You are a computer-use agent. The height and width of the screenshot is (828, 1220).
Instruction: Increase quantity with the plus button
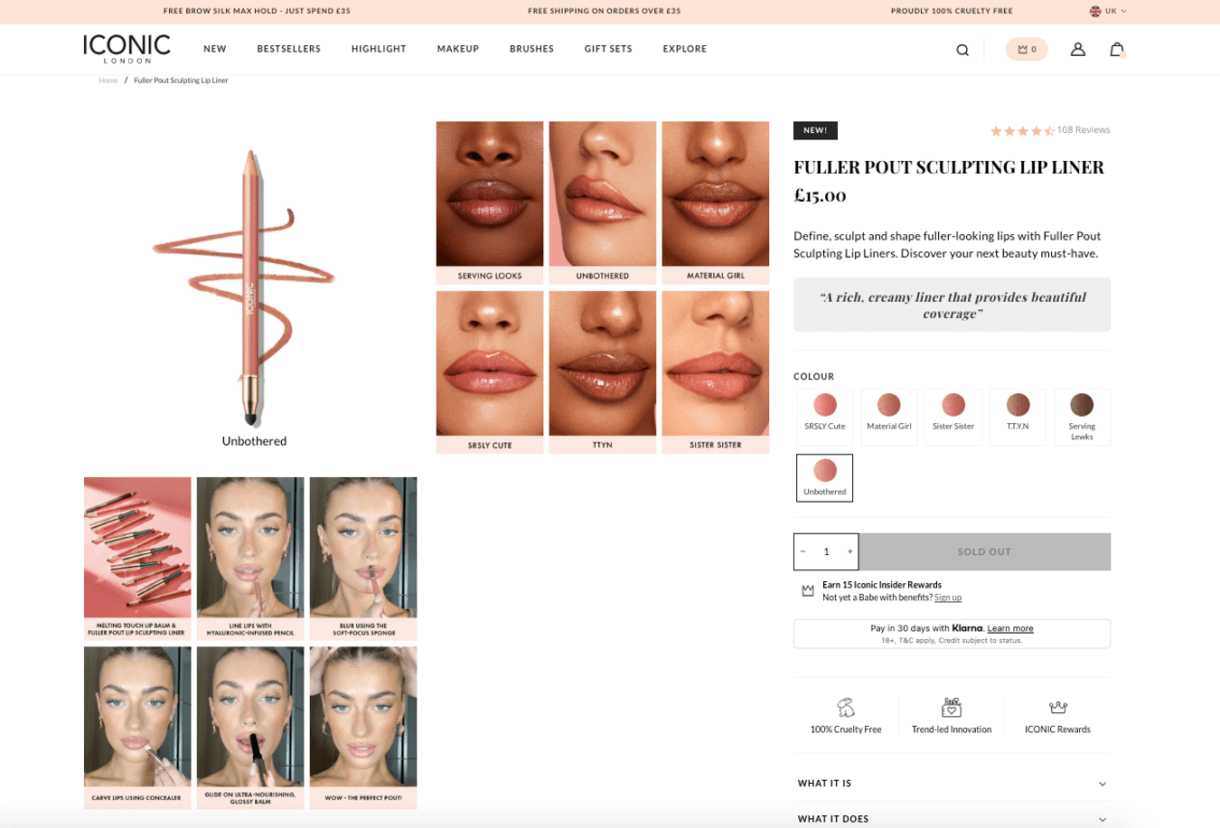850,551
